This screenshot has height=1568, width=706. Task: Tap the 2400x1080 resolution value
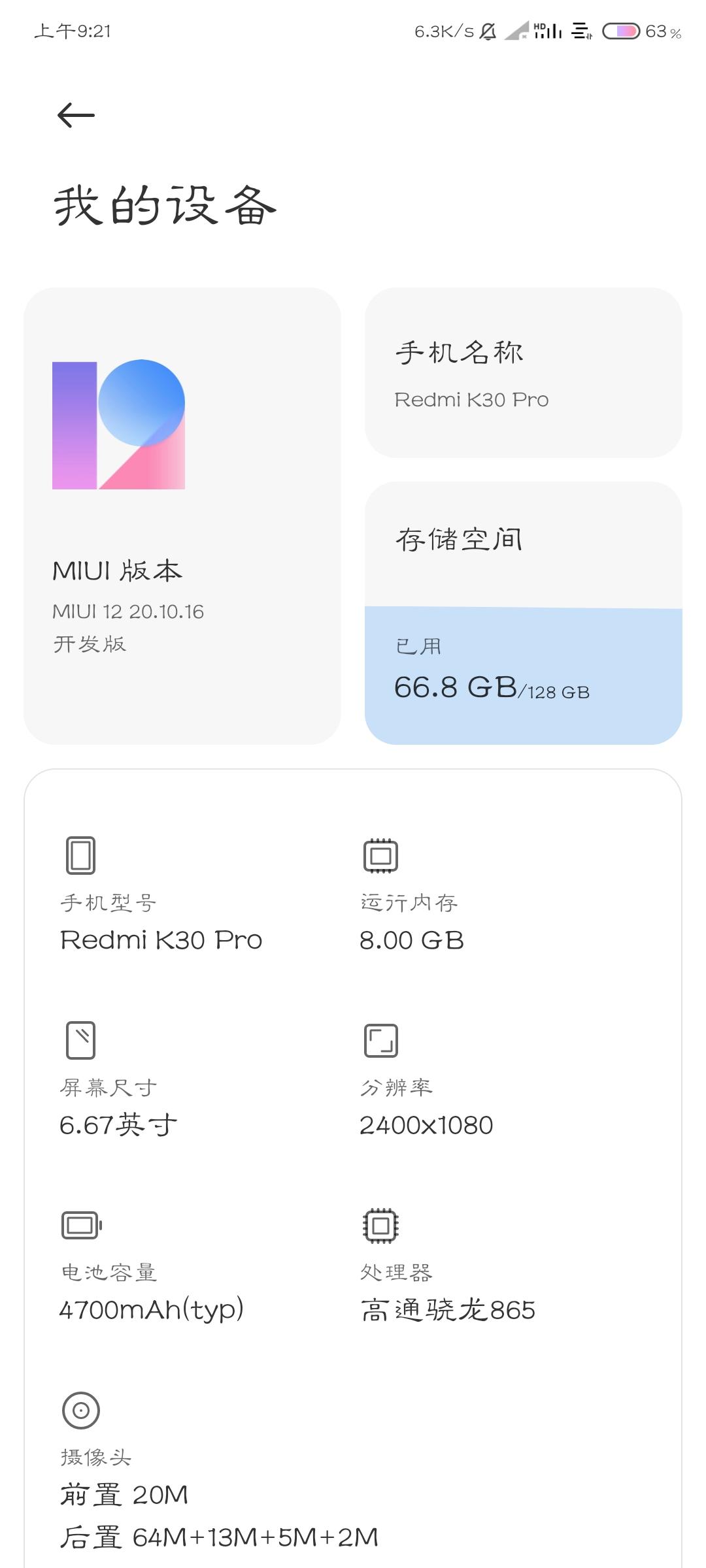(426, 1125)
